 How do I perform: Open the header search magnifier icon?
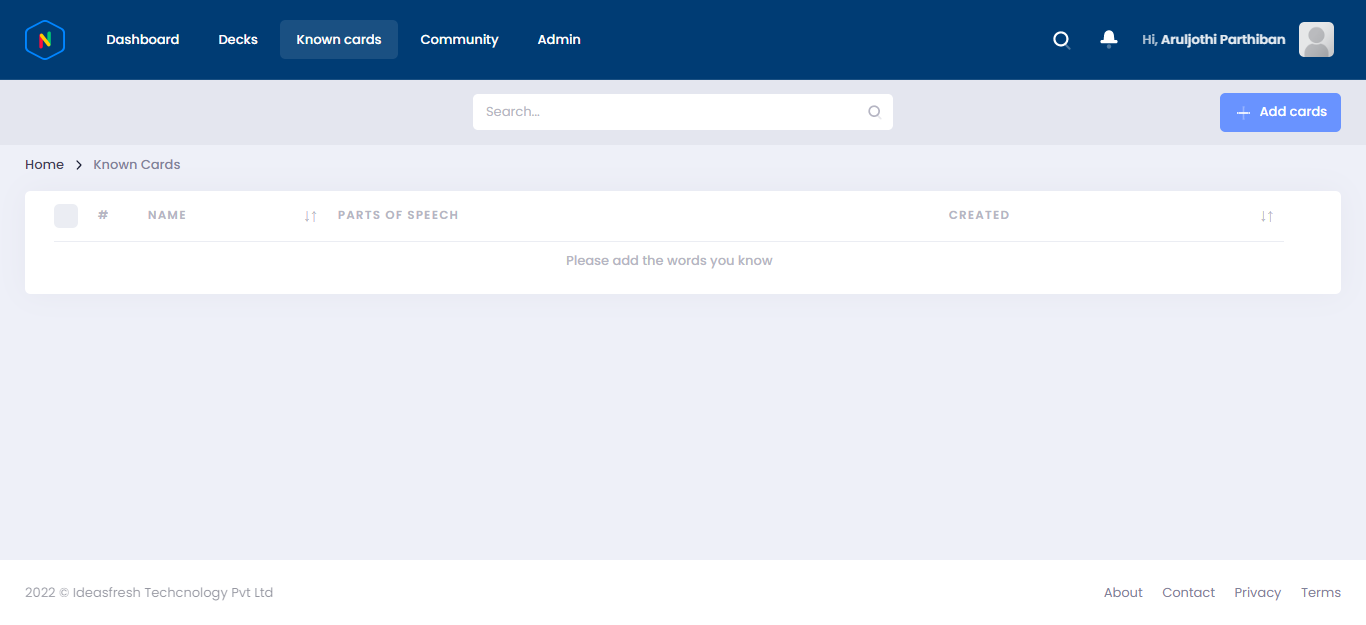tap(1062, 40)
